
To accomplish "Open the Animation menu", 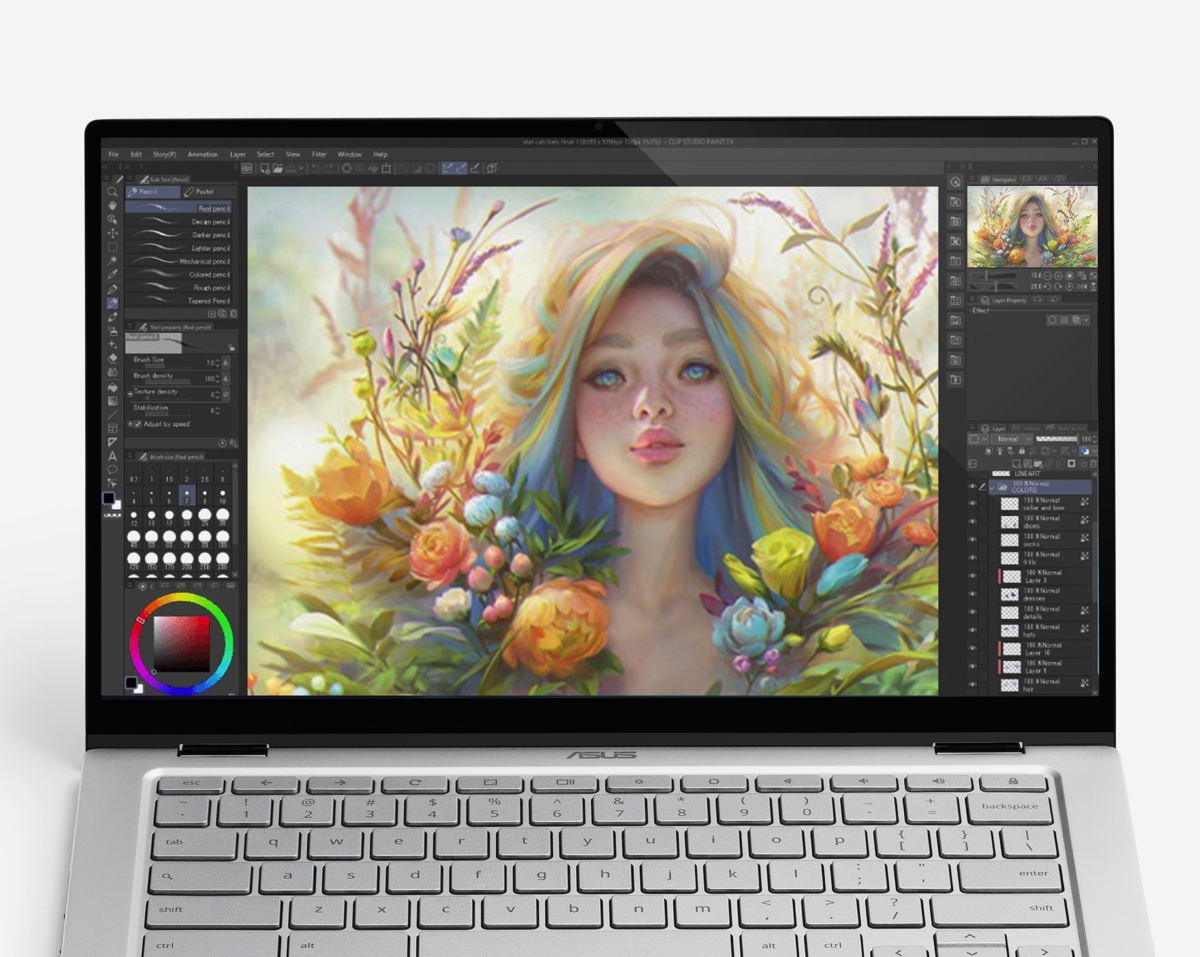I will 202,154.
